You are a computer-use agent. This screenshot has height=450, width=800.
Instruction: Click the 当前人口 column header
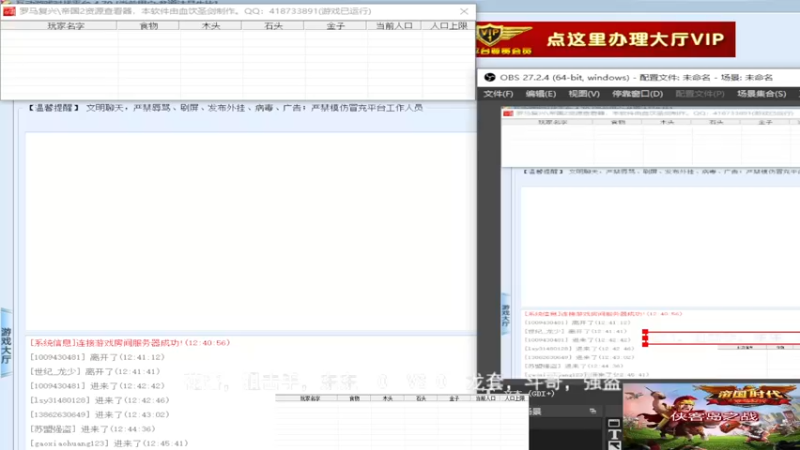(x=394, y=26)
